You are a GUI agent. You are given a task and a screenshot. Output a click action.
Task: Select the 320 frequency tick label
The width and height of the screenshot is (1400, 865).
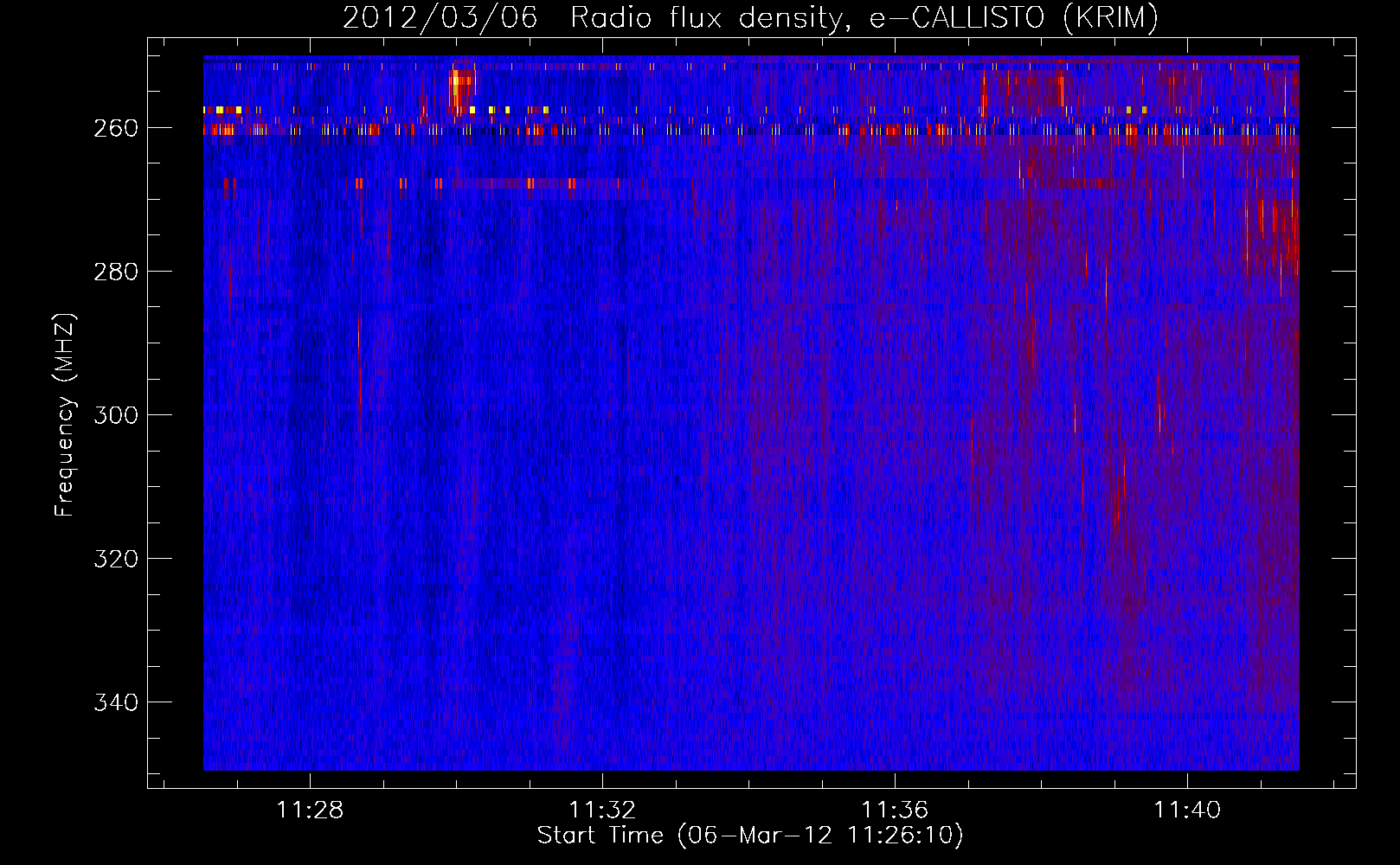(x=116, y=559)
